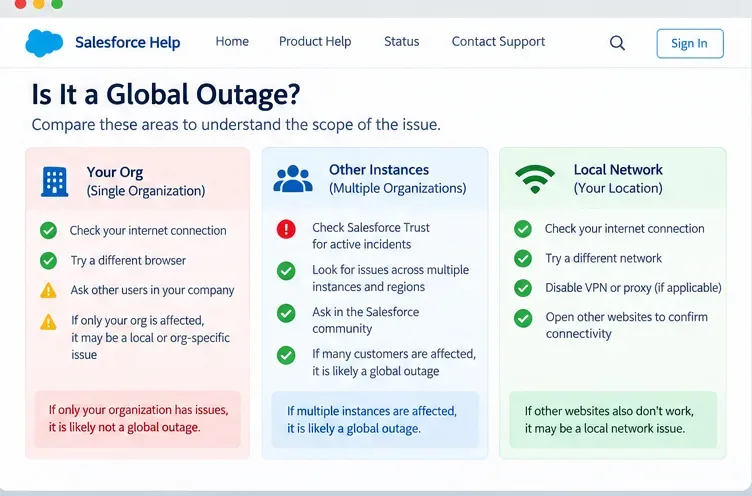The height and width of the screenshot is (496, 752).
Task: Click 'Compare these areas' subtitle text
Action: (236, 125)
